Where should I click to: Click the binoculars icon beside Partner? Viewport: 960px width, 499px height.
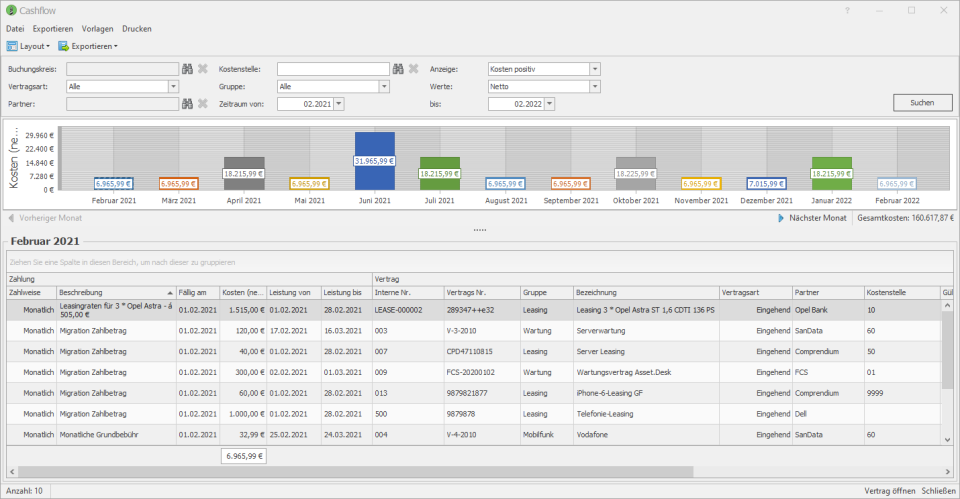coord(187,103)
